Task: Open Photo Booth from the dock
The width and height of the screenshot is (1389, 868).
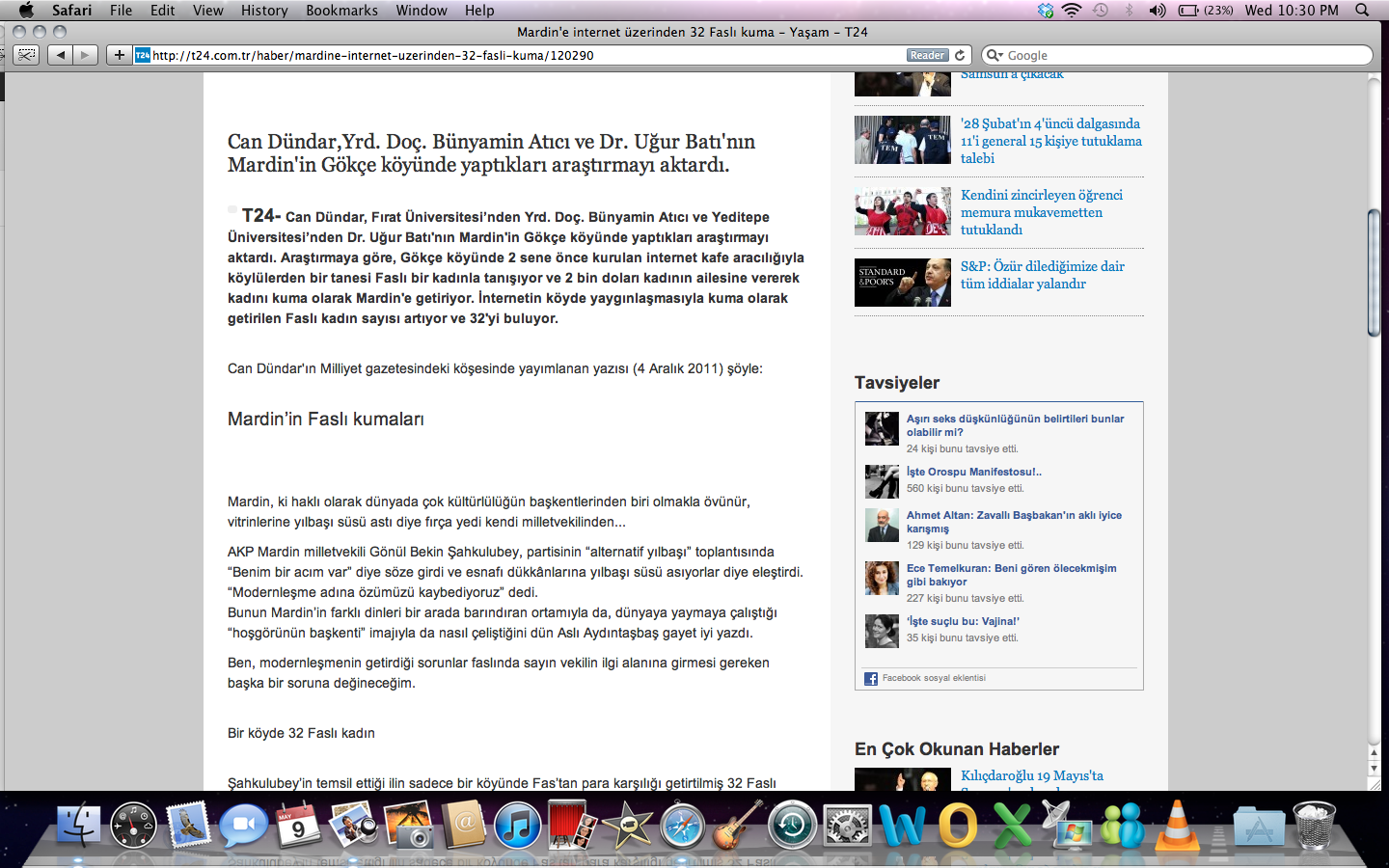Action: (x=572, y=827)
